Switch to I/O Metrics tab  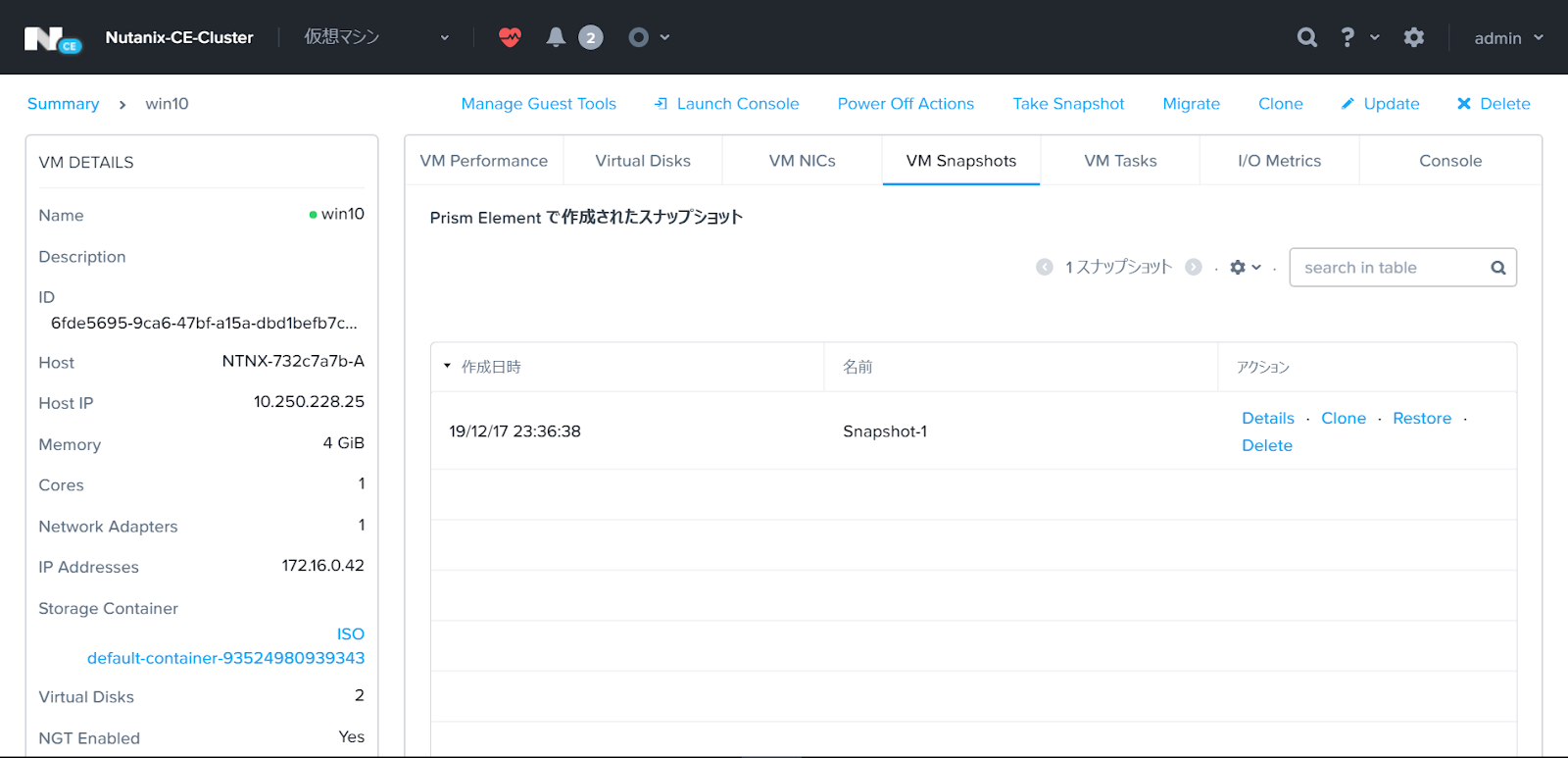click(1279, 161)
